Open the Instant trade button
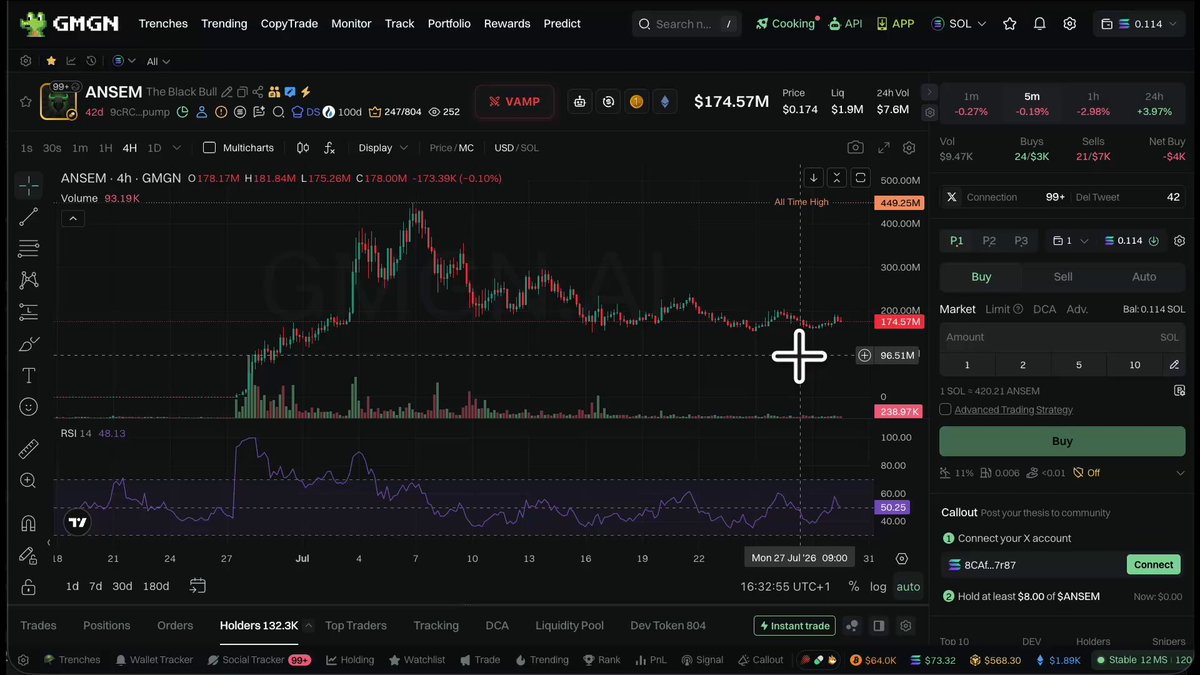The height and width of the screenshot is (675, 1200). point(794,626)
